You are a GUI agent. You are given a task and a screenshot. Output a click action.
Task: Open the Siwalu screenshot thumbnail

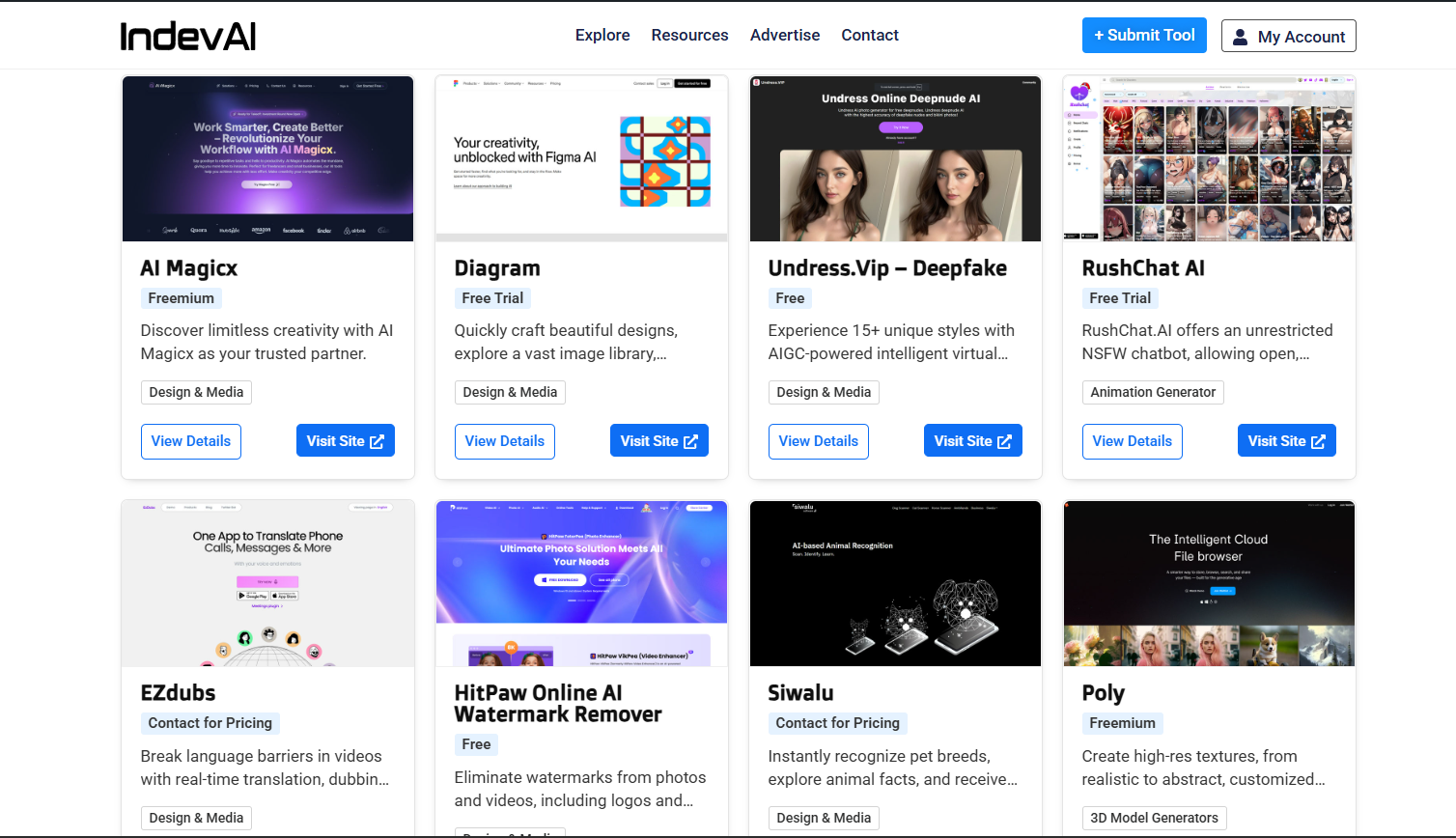click(x=895, y=584)
